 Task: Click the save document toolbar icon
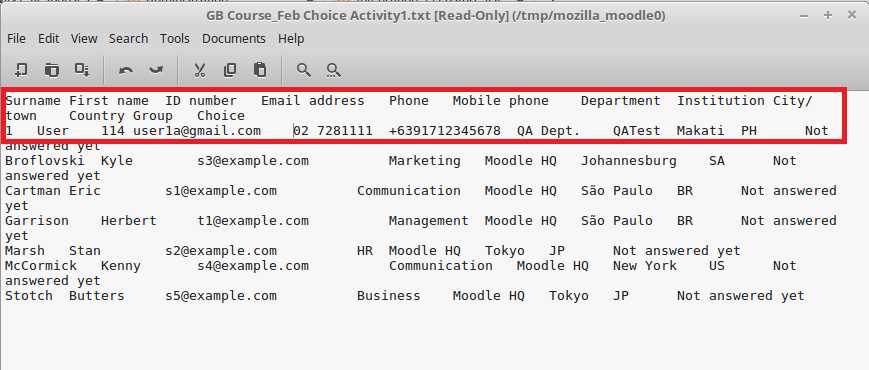click(x=83, y=70)
